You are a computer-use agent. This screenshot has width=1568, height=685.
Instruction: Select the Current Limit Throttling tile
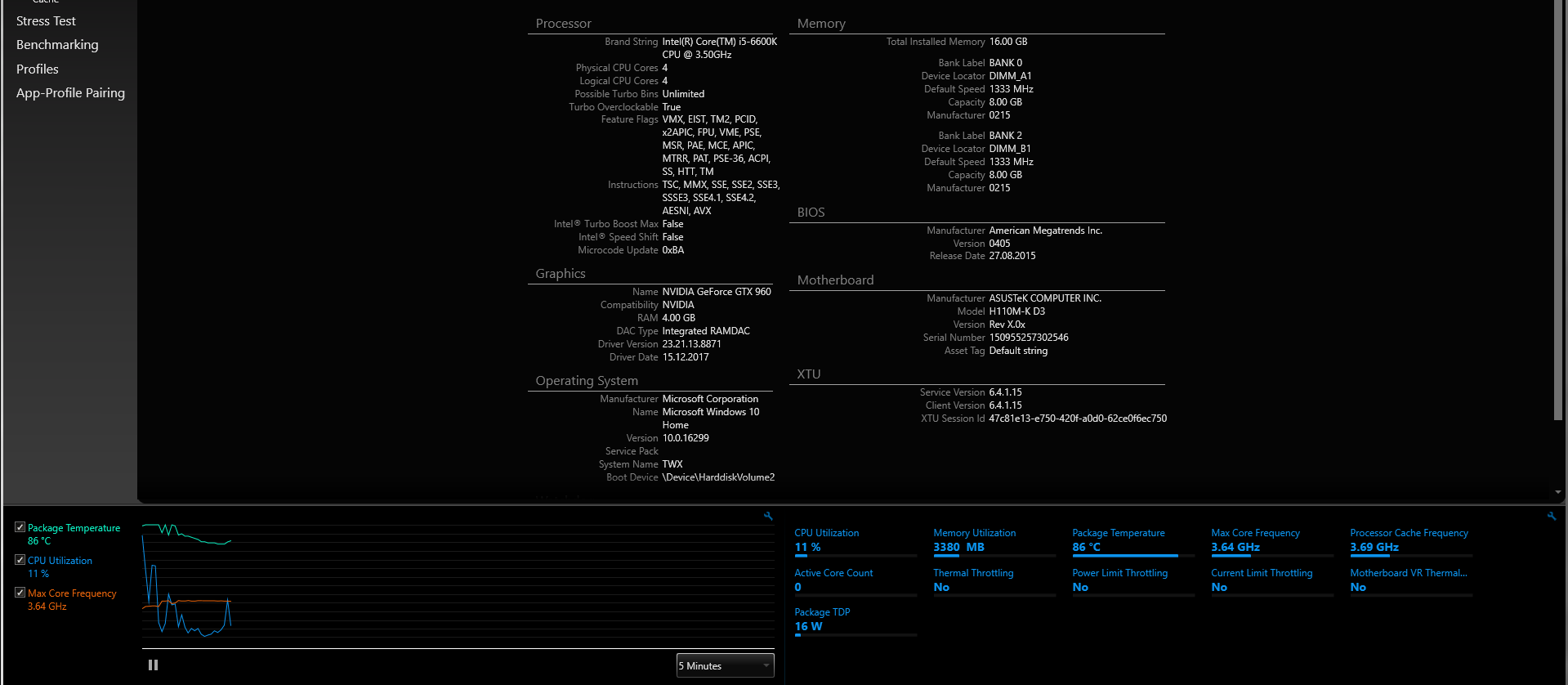pos(1272,582)
